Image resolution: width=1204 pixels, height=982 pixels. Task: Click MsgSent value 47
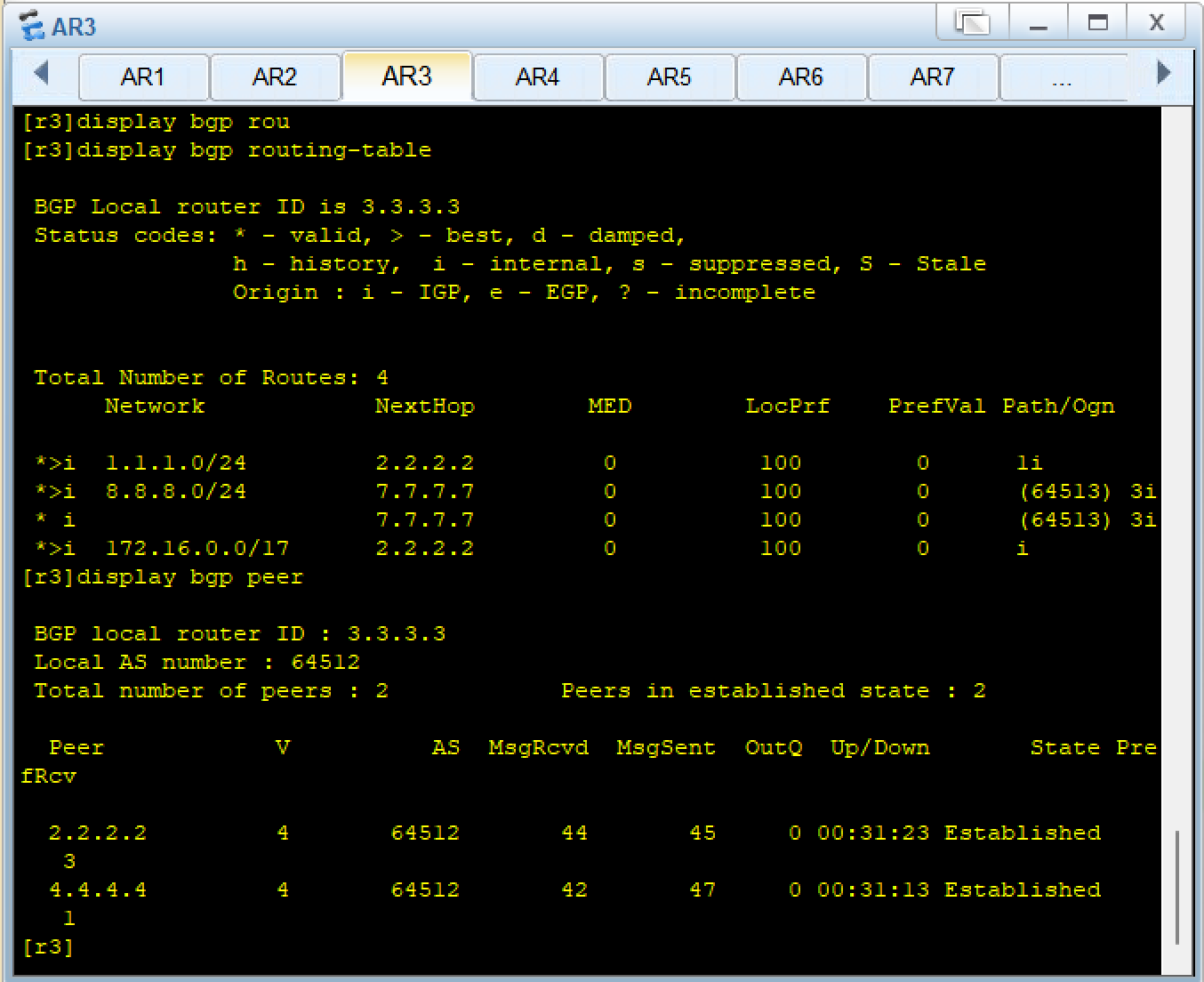click(x=702, y=889)
